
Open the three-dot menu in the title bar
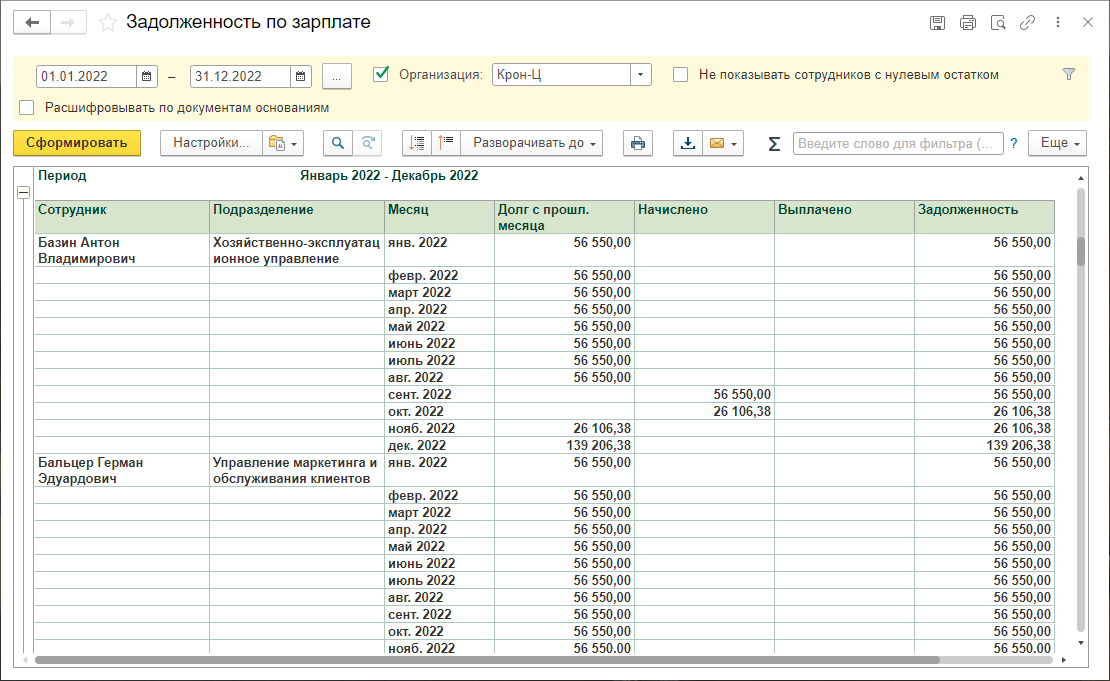tap(1058, 23)
